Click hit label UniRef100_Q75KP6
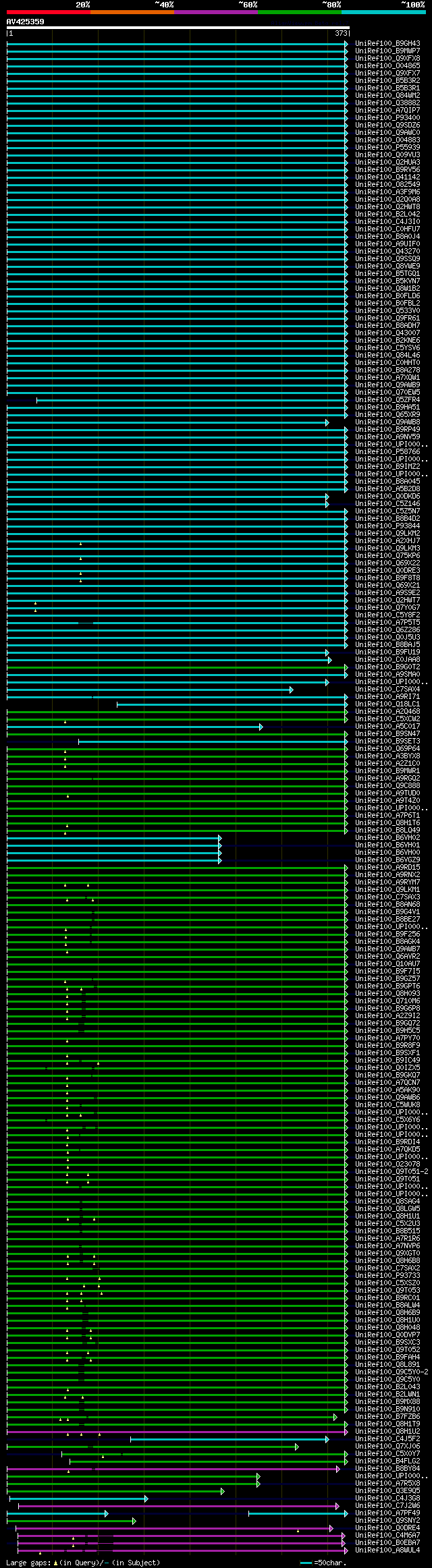This screenshot has width=432, height=1568. tap(387, 556)
